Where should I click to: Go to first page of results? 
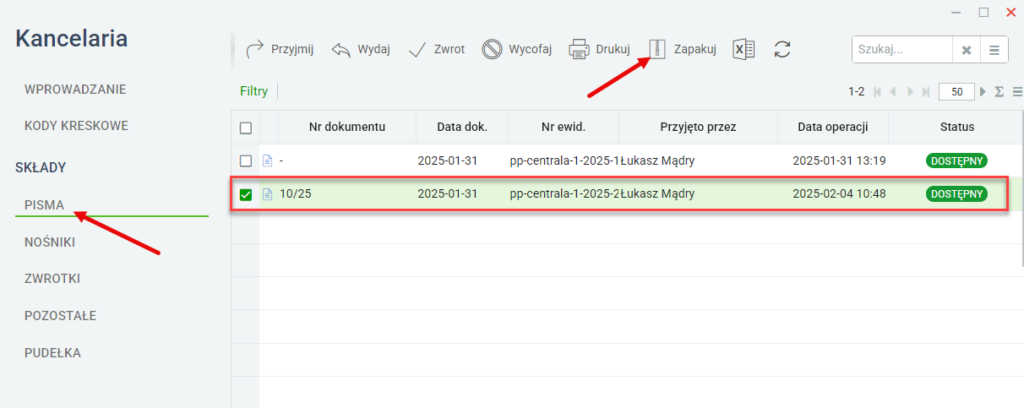point(878,92)
